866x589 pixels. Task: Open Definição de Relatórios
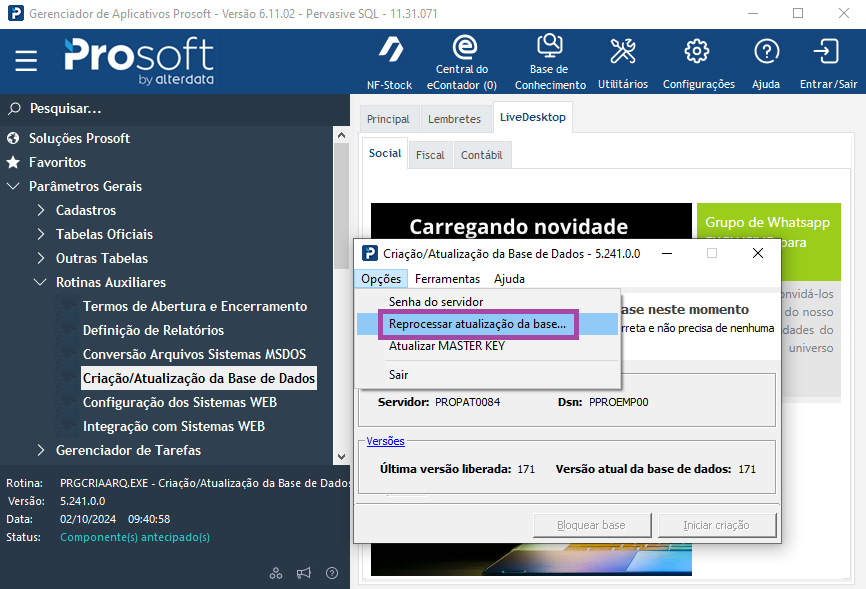(154, 330)
